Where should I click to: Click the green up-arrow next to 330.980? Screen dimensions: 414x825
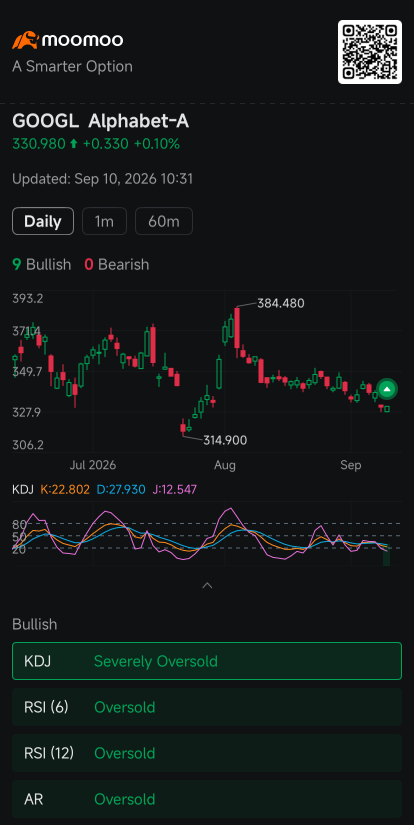click(x=74, y=144)
